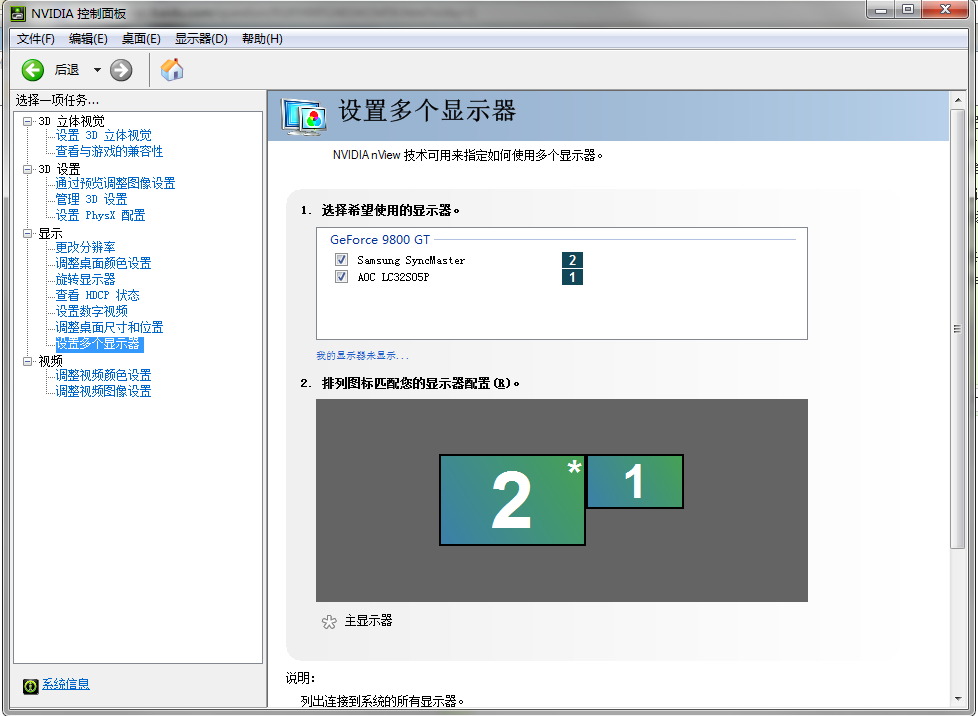This screenshot has width=978, height=716.
Task: Open 管理 3D 设置 page
Action: pos(91,200)
